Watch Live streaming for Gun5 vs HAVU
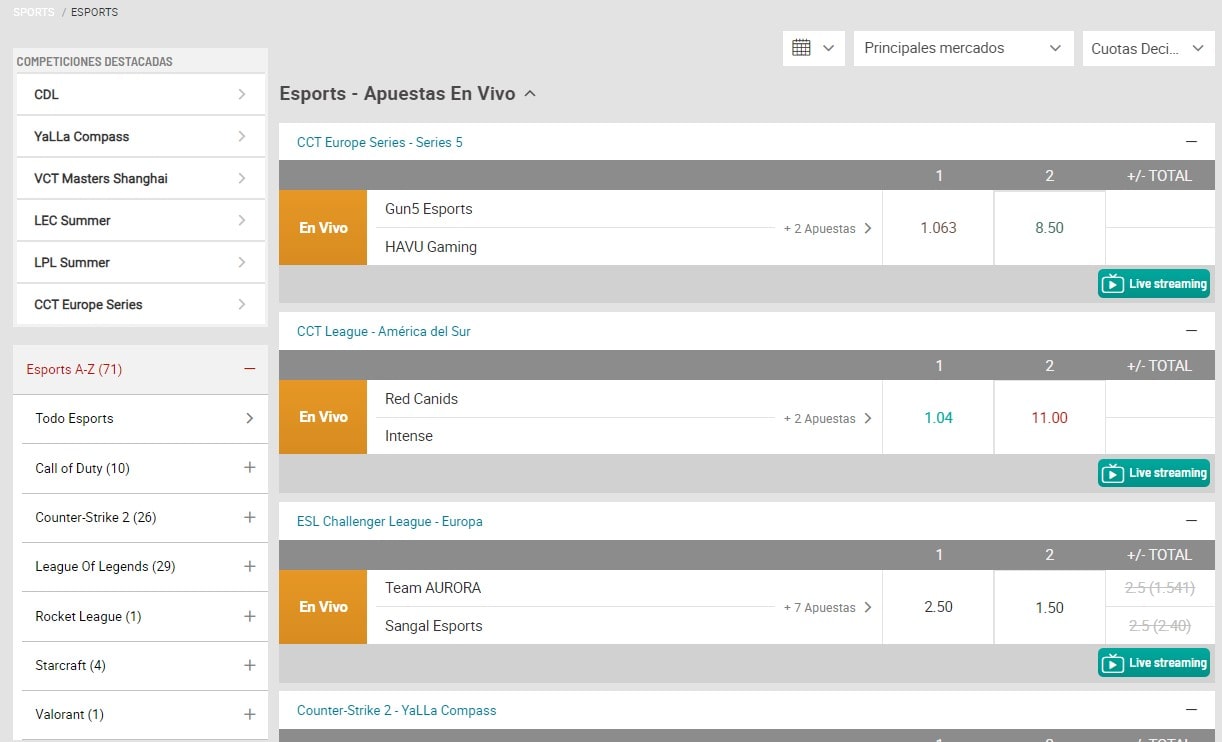The width and height of the screenshot is (1222, 742). pyautogui.click(x=1154, y=284)
